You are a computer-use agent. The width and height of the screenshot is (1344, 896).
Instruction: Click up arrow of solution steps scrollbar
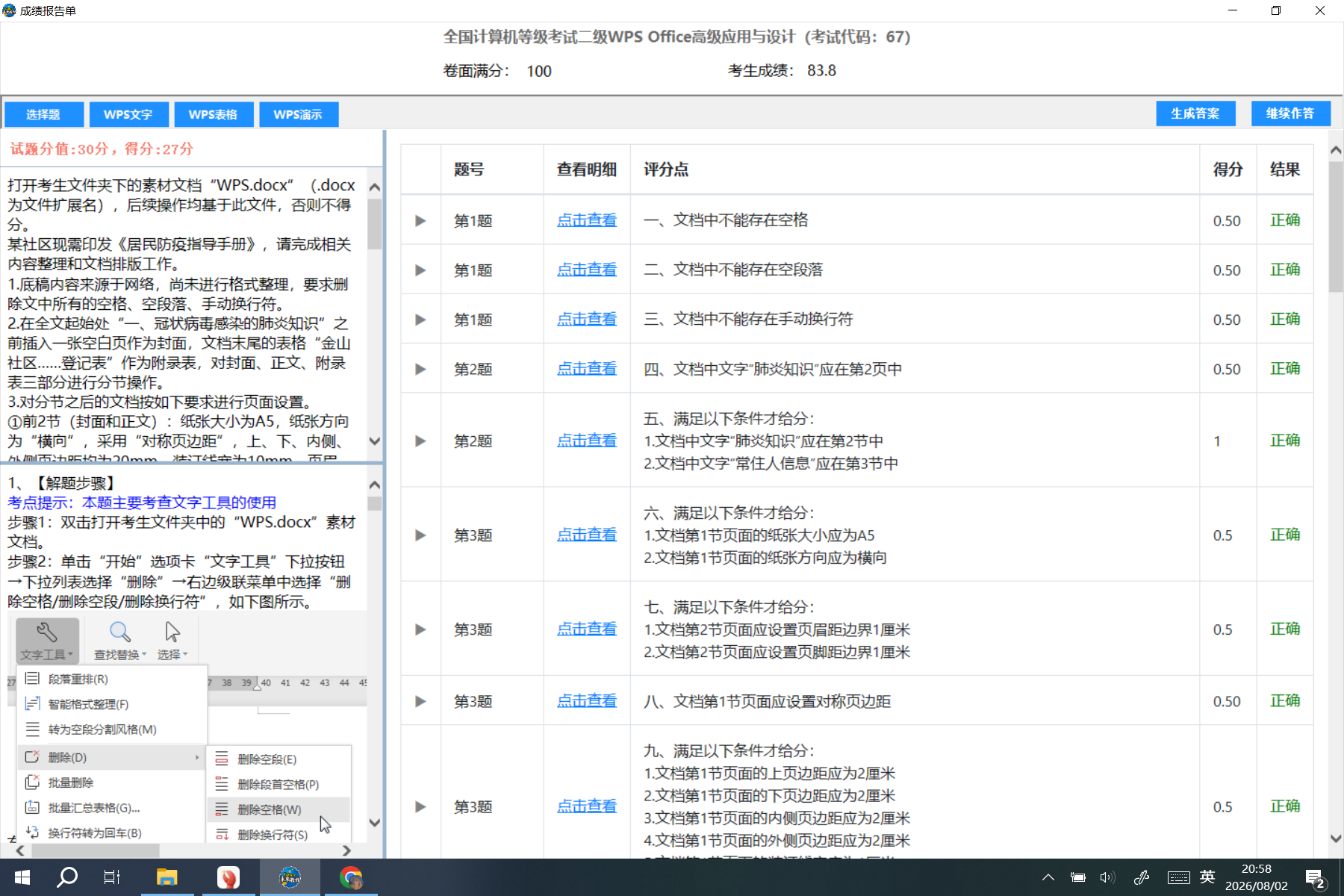point(375,485)
